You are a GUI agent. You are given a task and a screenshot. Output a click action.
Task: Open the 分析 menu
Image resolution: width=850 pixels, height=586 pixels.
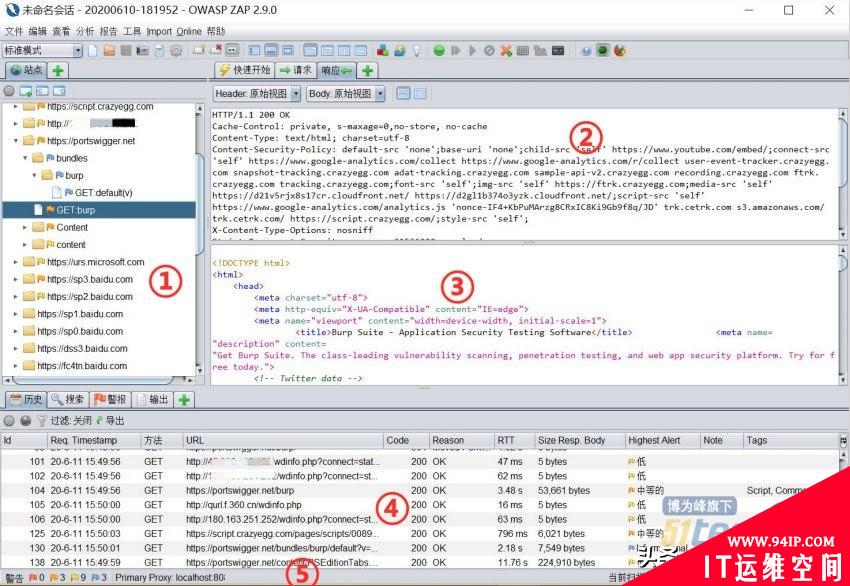coord(85,31)
